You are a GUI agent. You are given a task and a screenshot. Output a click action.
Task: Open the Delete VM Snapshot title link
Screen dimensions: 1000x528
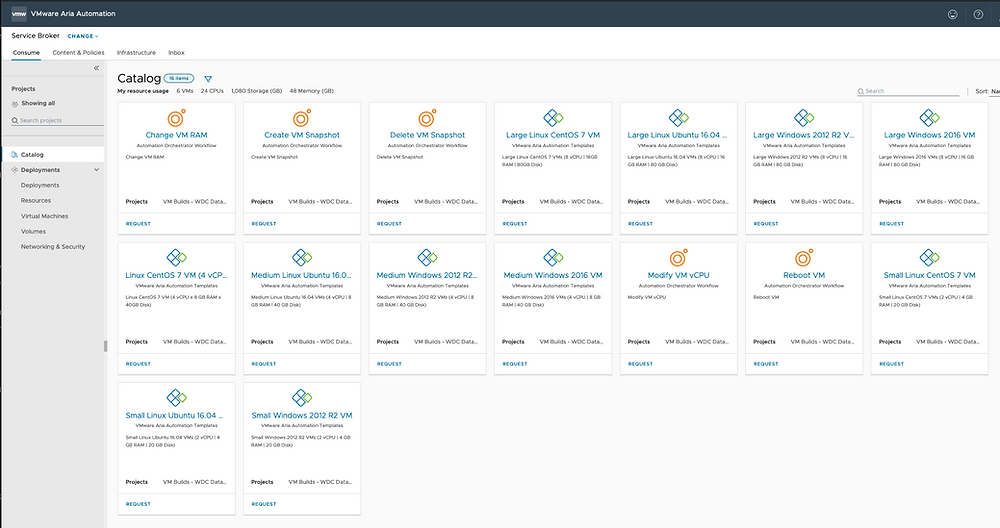pyautogui.click(x=427, y=135)
